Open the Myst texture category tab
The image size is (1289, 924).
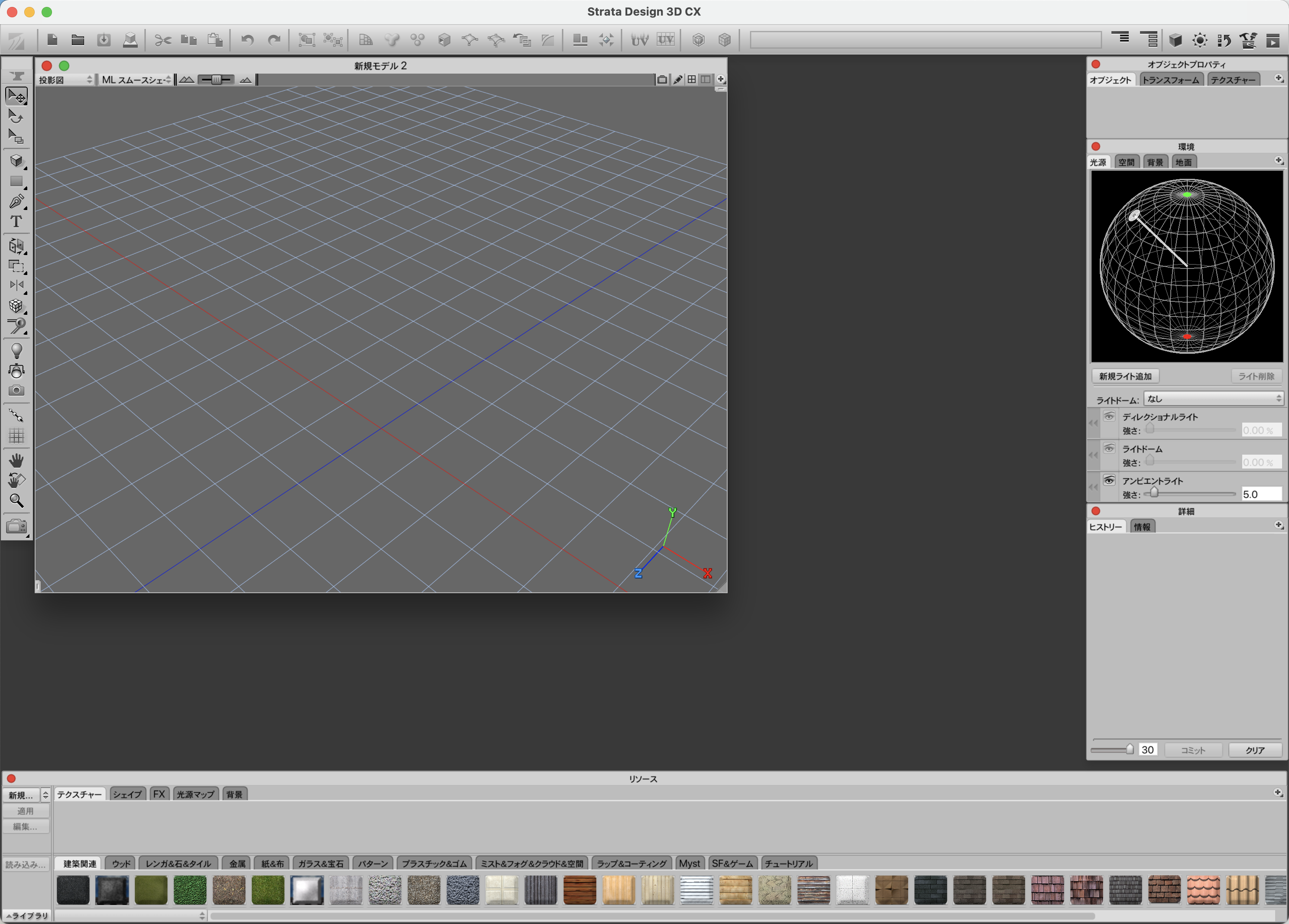[690, 864]
